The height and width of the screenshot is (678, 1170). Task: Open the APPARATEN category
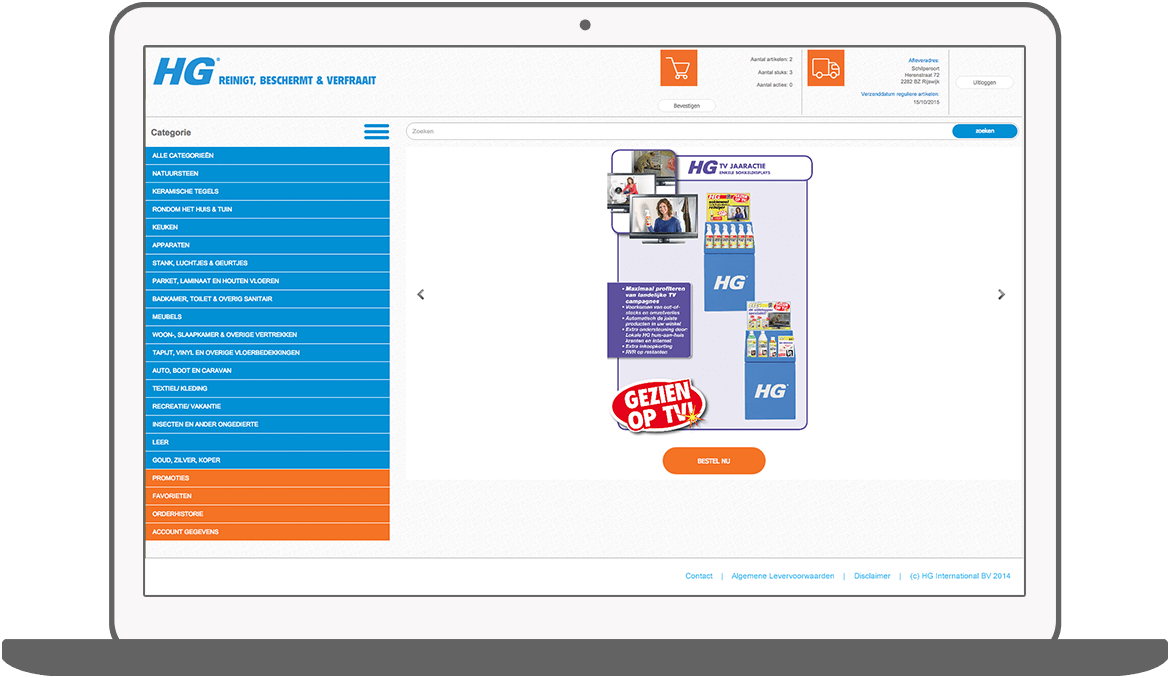point(267,245)
